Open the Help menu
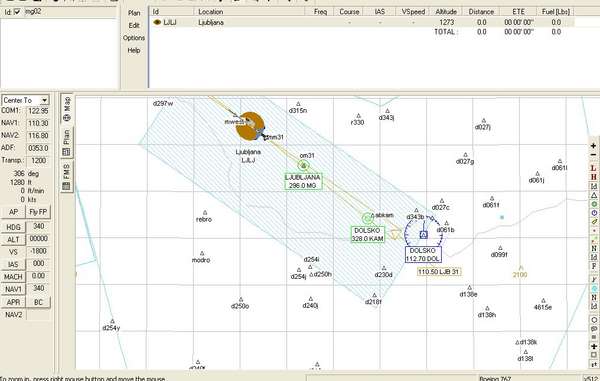 [x=134, y=50]
